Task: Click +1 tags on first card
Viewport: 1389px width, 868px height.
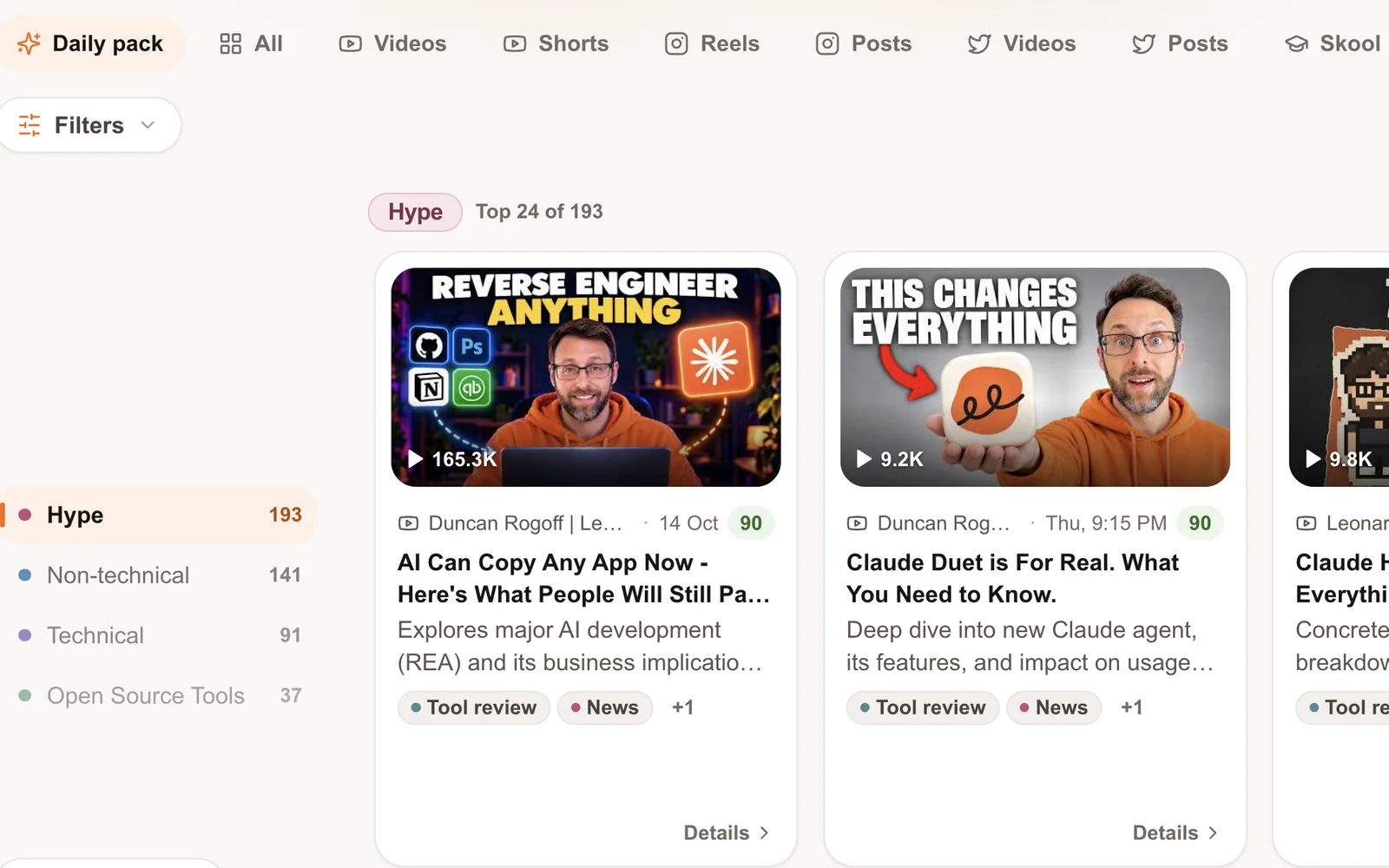Action: pyautogui.click(x=683, y=707)
